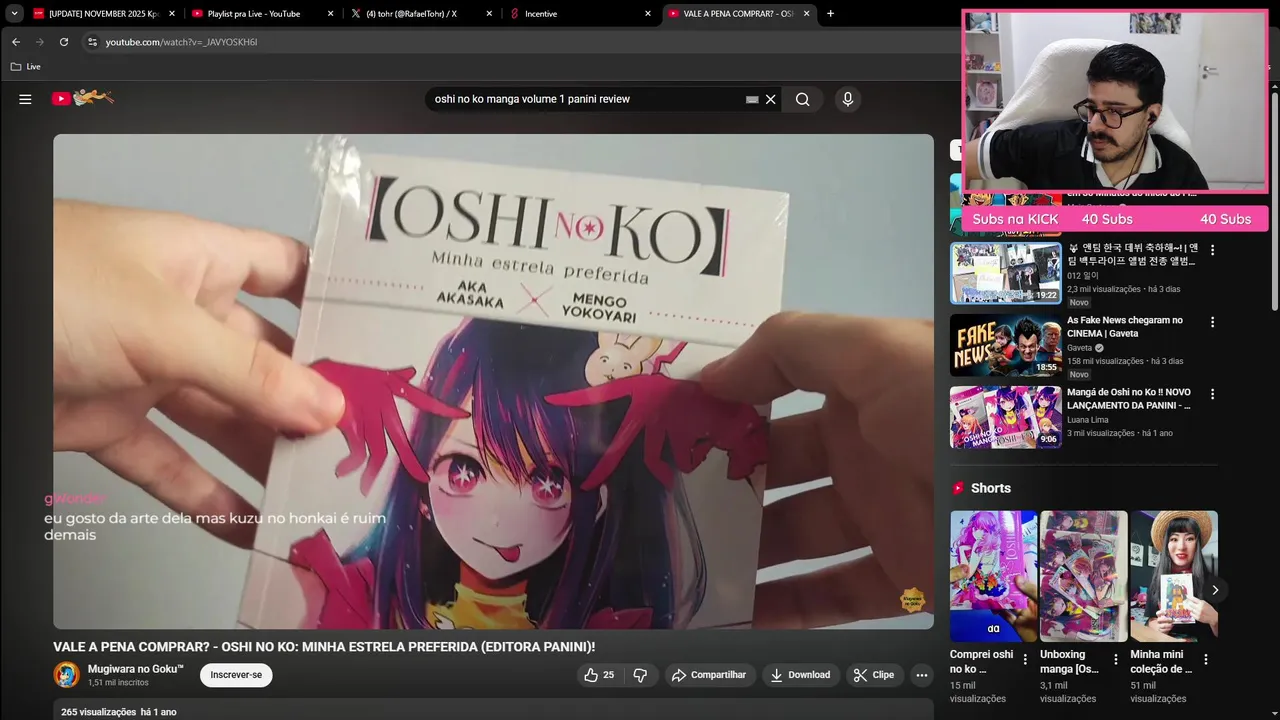Open Mangá de Oshi no Ko thumbnail
The width and height of the screenshot is (1280, 720).
1005,417
